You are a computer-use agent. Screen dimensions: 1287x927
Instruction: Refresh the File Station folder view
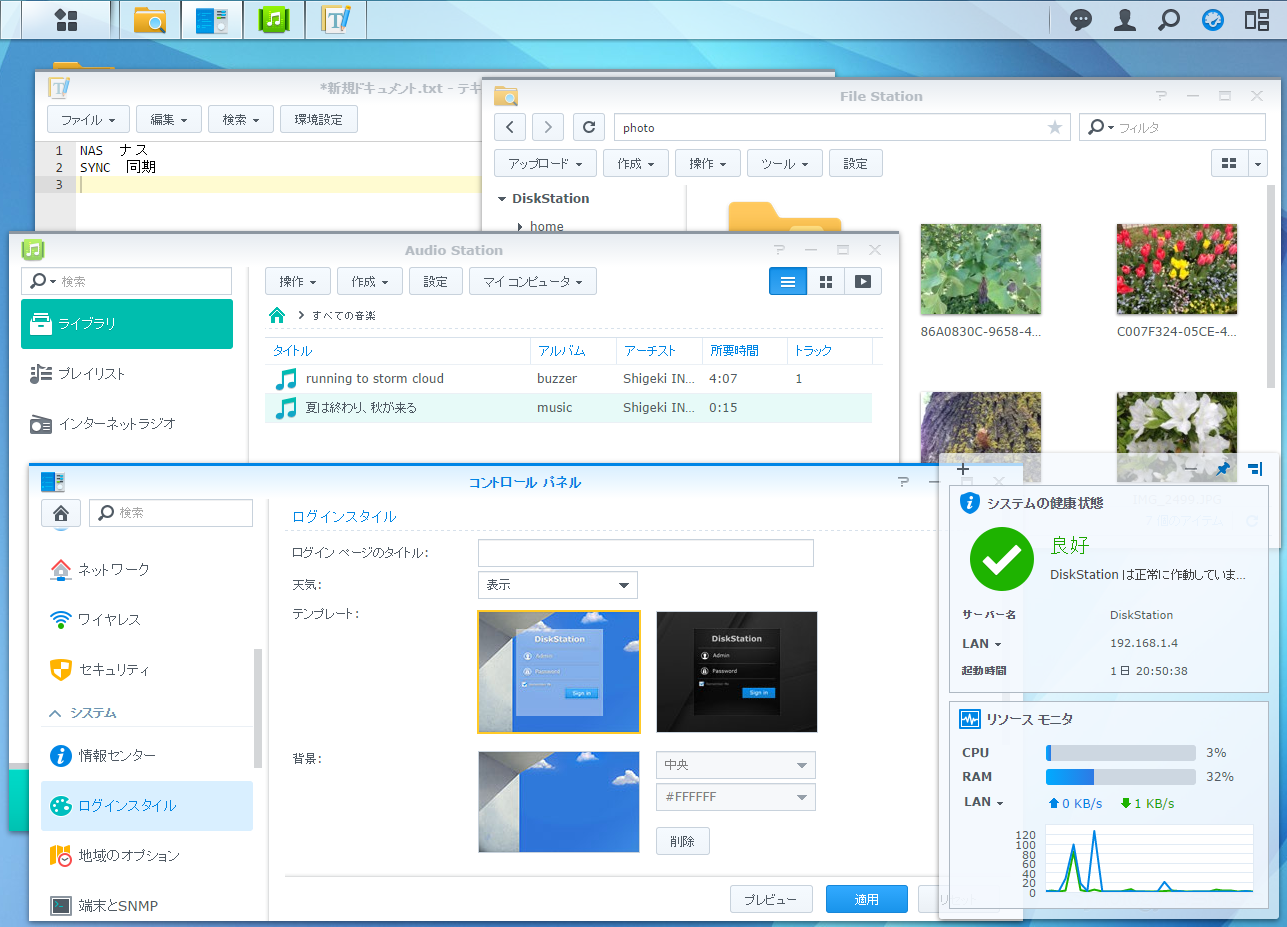589,127
